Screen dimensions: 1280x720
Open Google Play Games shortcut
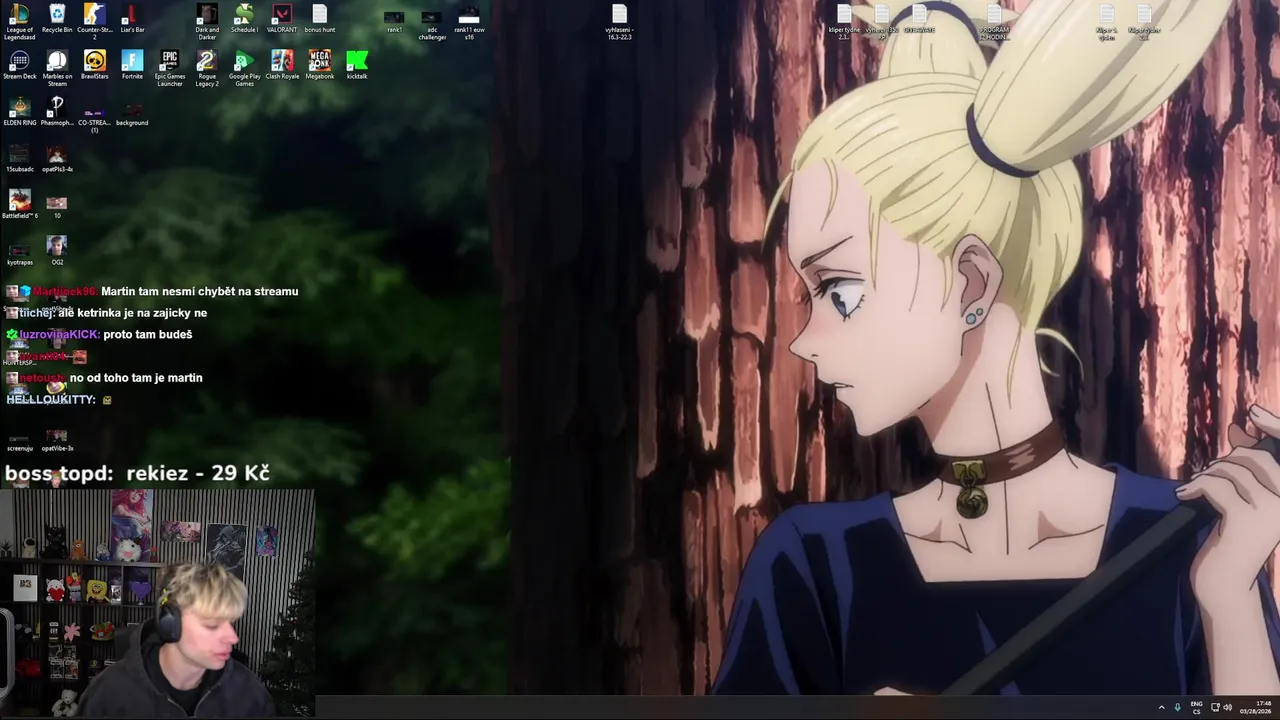pyautogui.click(x=244, y=68)
